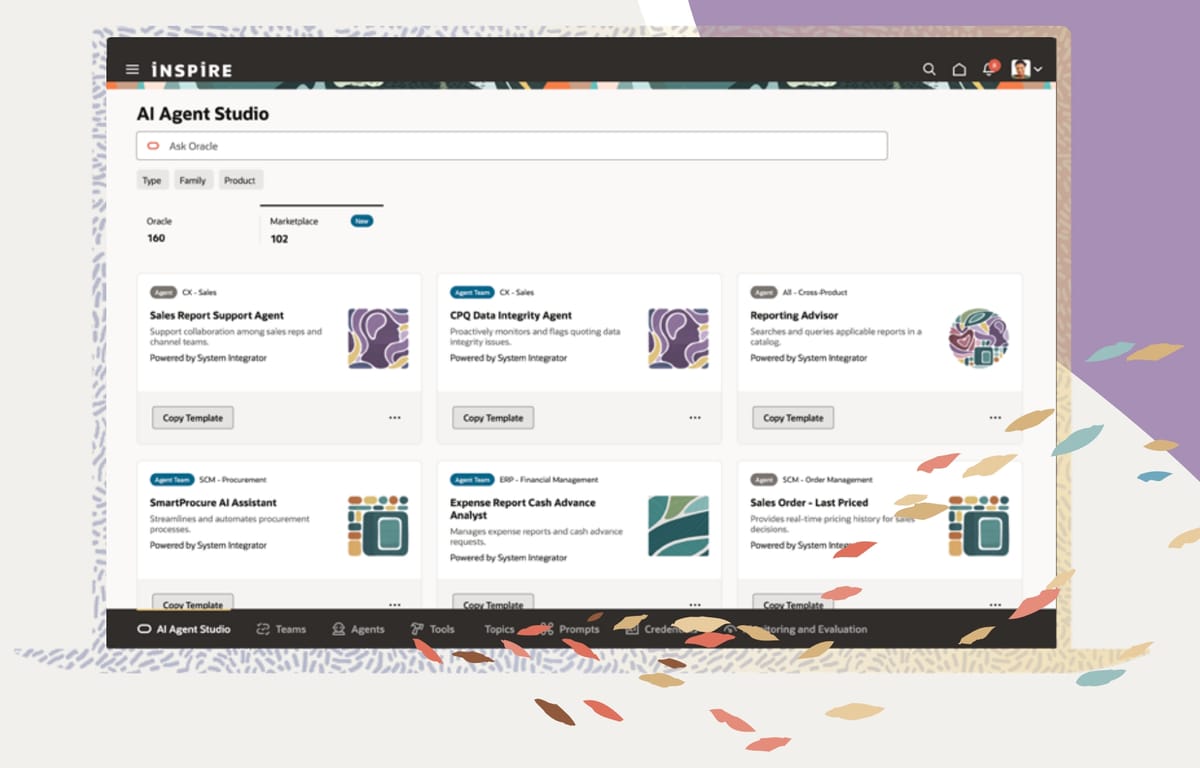The width and height of the screenshot is (1200, 768).
Task: Open Prompts from the bottom navigation
Action: (x=570, y=629)
